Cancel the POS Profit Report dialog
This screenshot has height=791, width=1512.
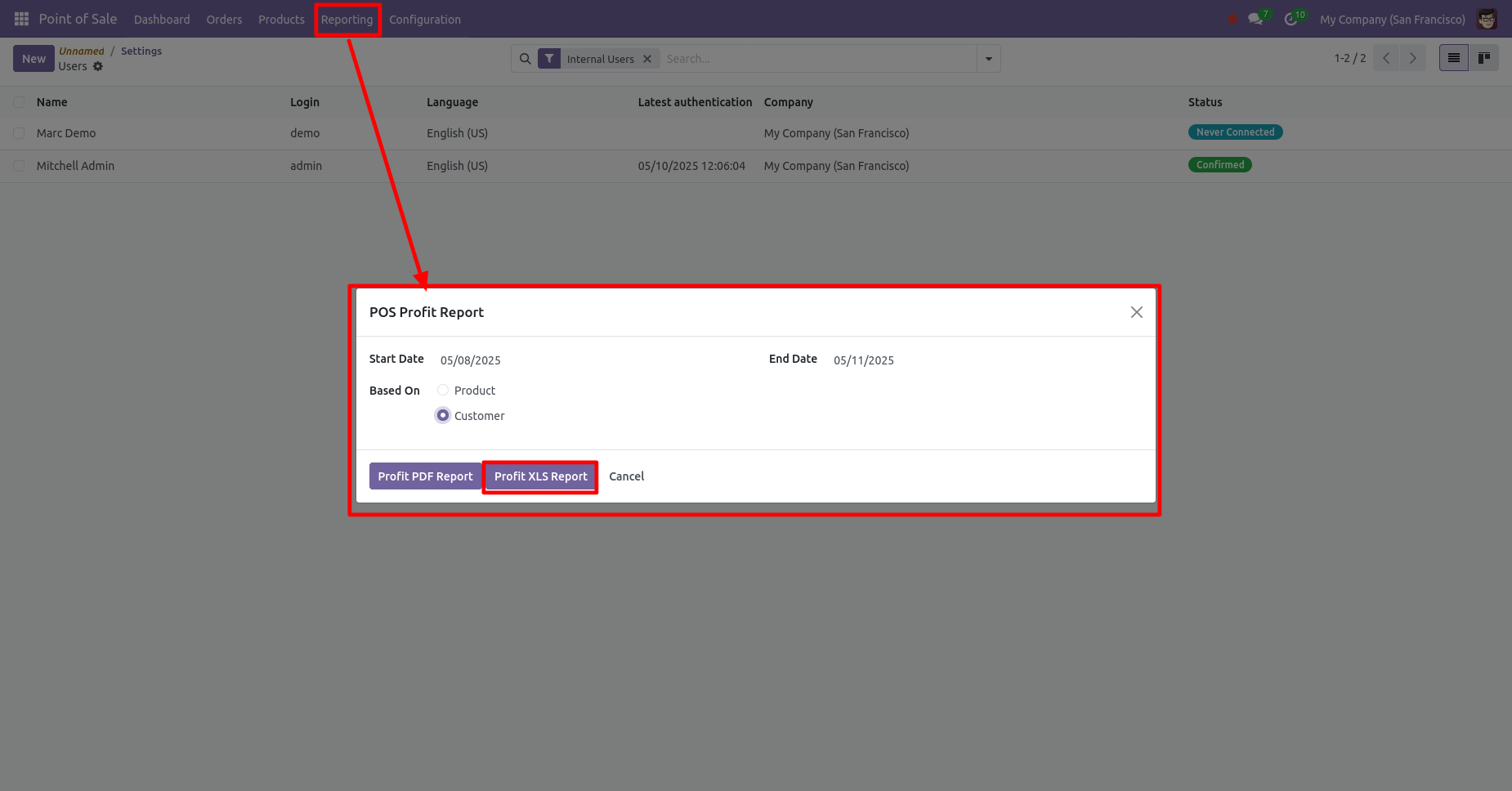[627, 476]
